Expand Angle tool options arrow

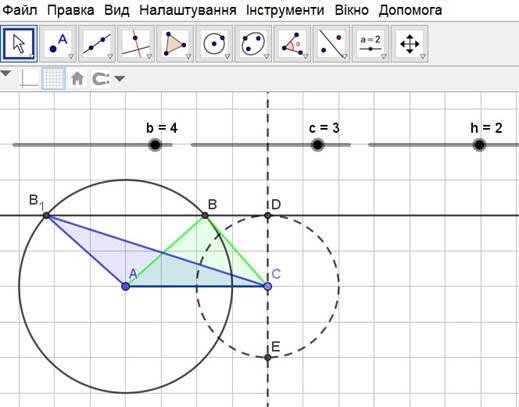pos(305,57)
